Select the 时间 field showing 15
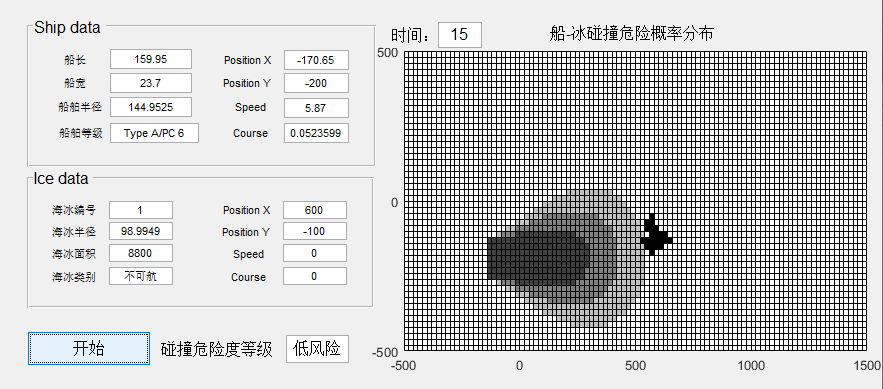This screenshot has height=389, width=883. [460, 35]
